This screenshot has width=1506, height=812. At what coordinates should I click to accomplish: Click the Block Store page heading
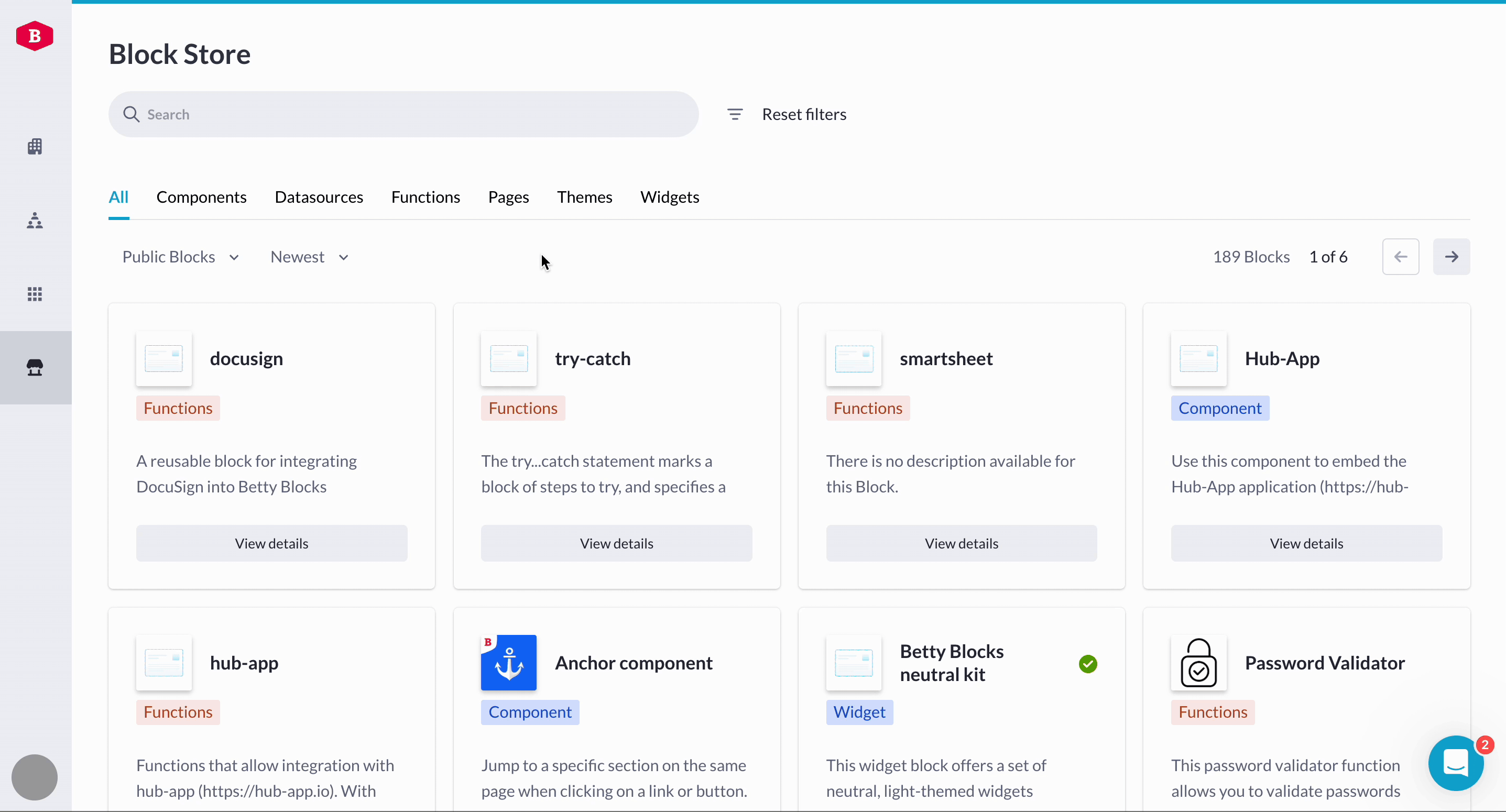tap(180, 54)
